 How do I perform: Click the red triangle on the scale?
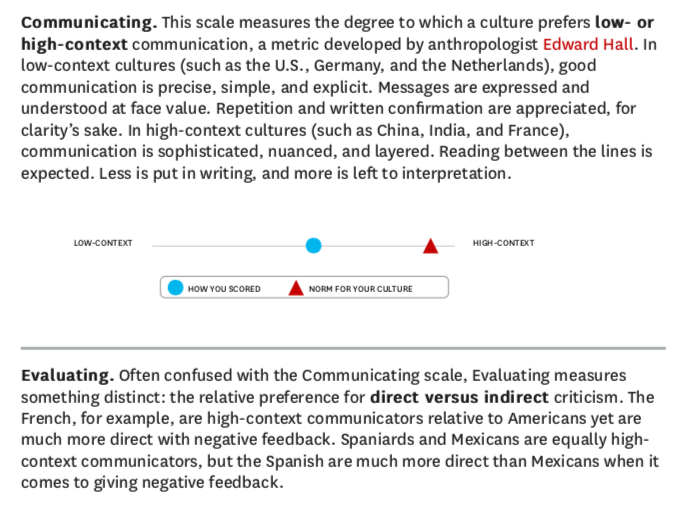[430, 246]
